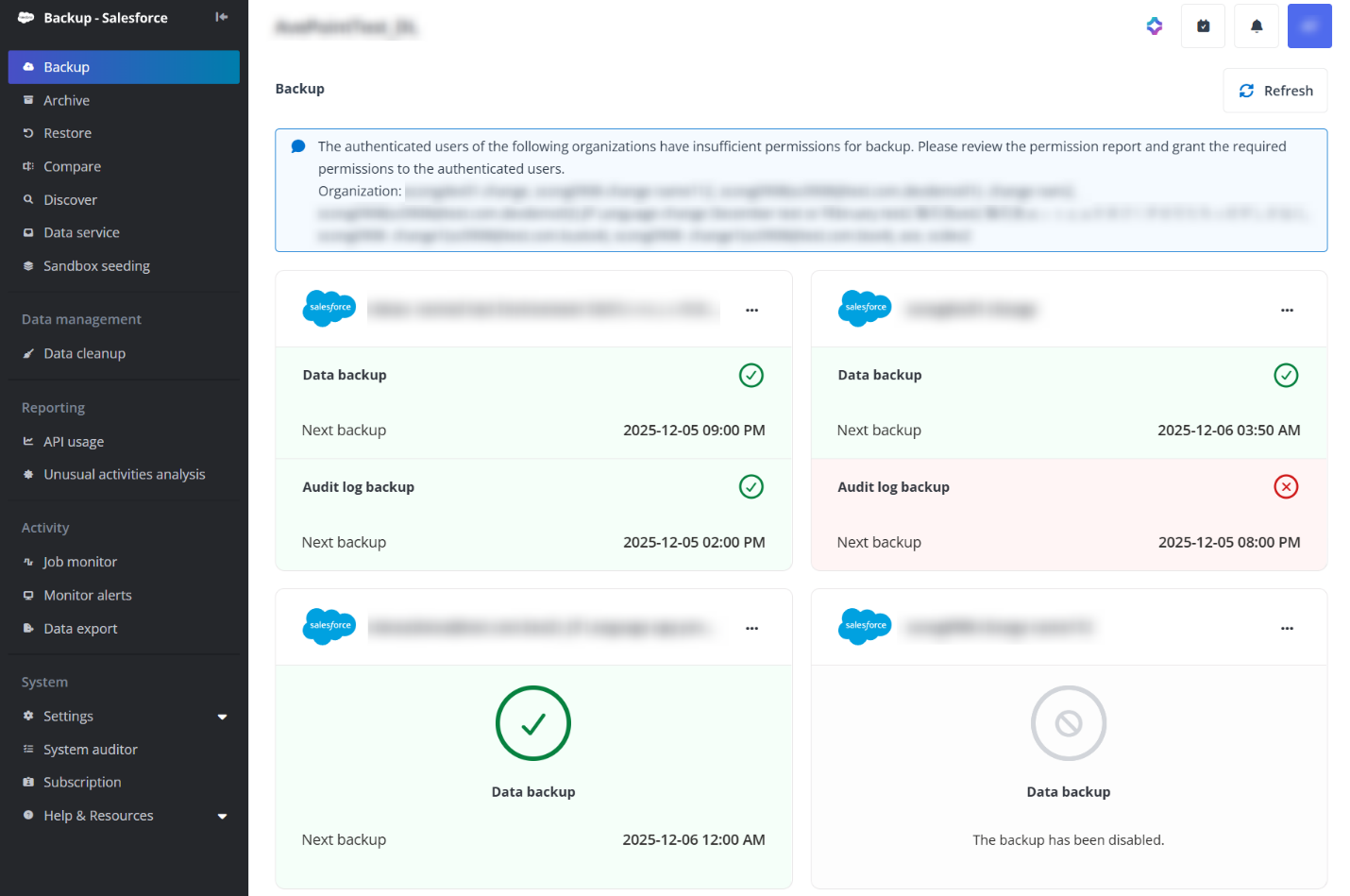Viewport: 1350px width, 896px height.
Task: Select Data cleanup under Data management
Action: pos(84,353)
